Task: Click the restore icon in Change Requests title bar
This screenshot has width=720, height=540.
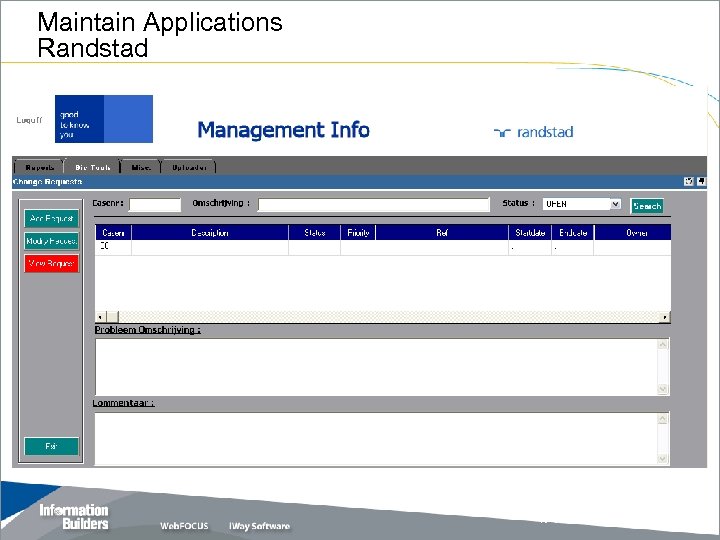Action: (688, 181)
